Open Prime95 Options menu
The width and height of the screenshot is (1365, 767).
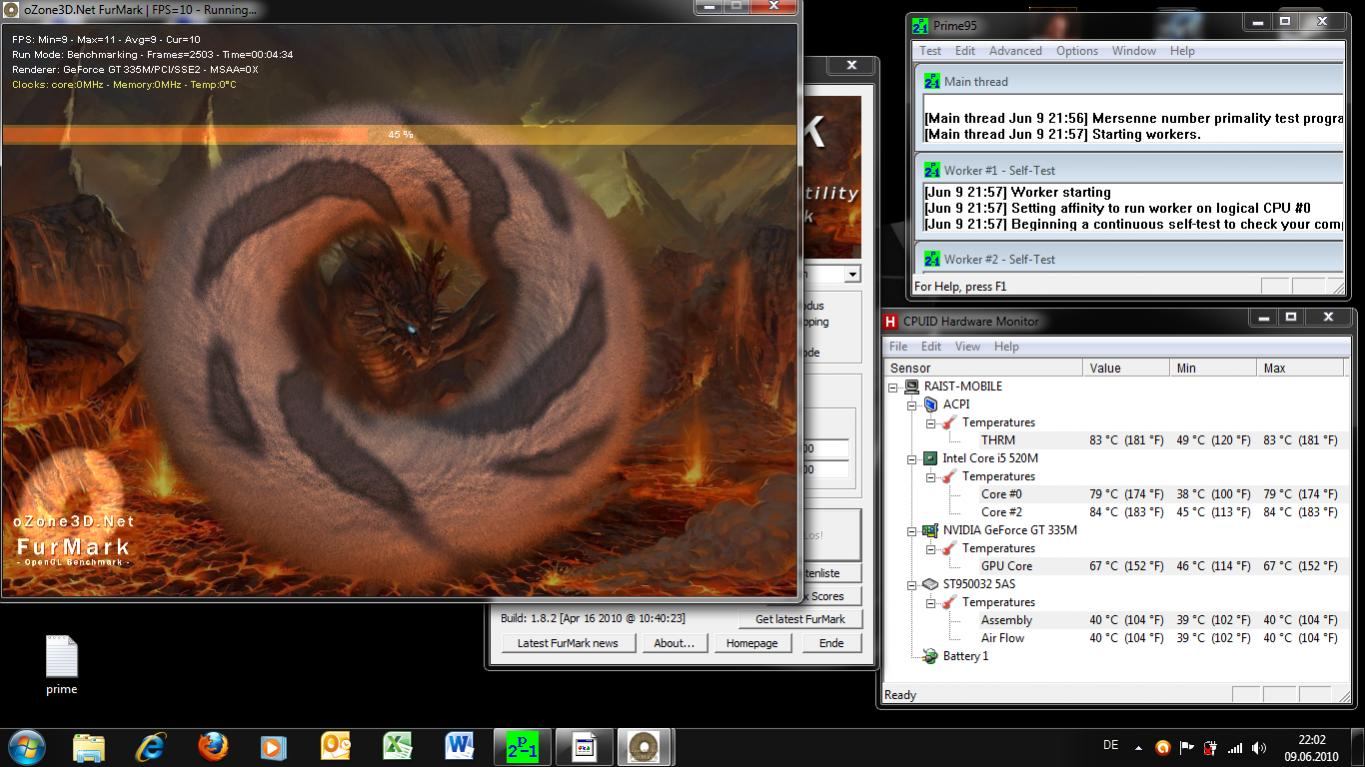1077,51
